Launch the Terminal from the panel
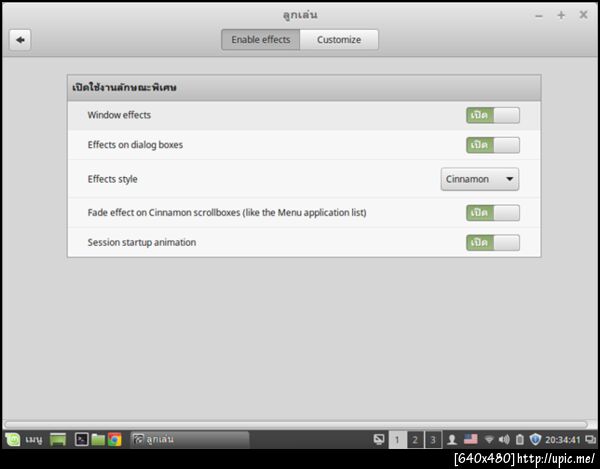This screenshot has width=600, height=469. pyautogui.click(x=82, y=440)
